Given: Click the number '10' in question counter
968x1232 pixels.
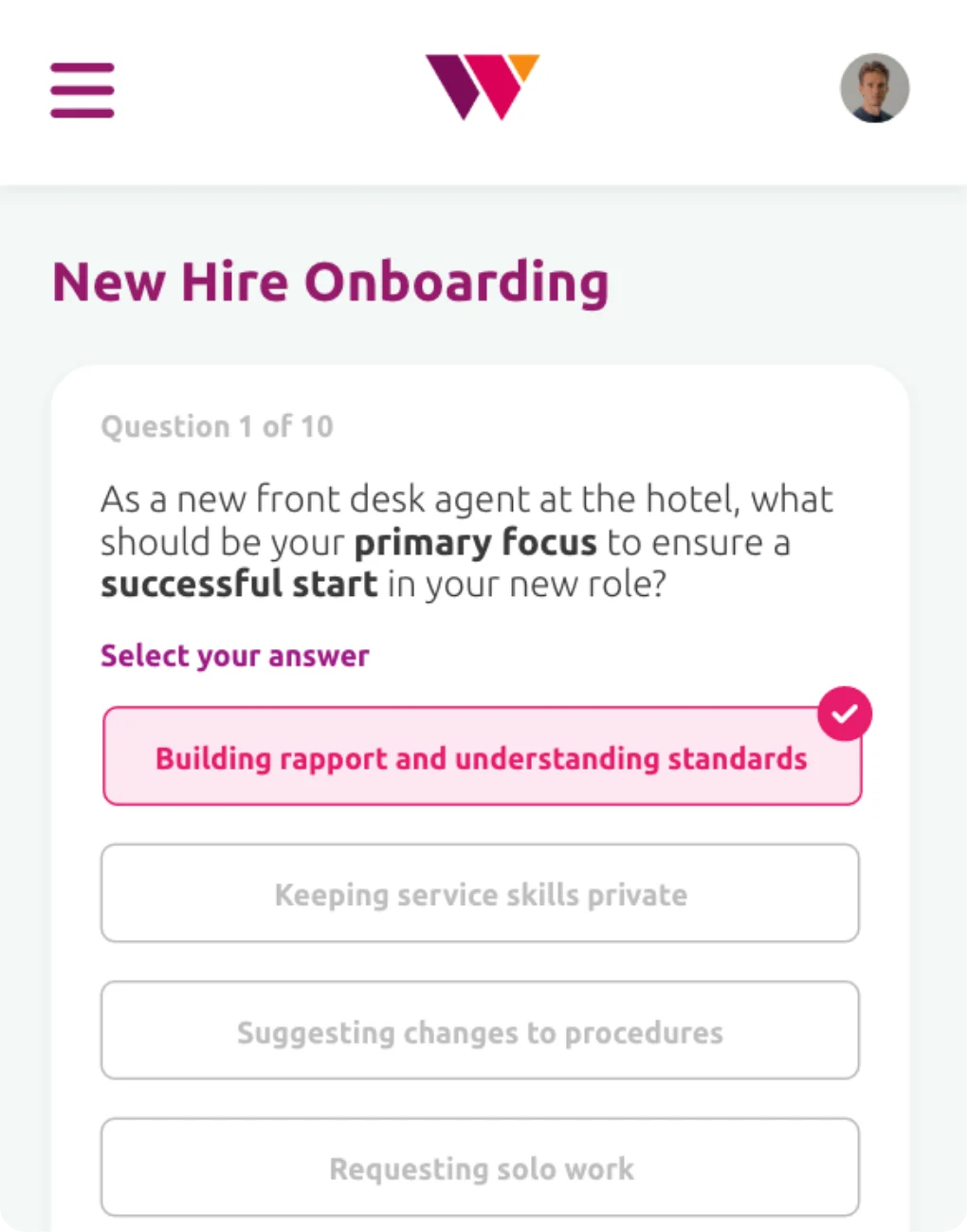Looking at the screenshot, I should pyautogui.click(x=316, y=426).
